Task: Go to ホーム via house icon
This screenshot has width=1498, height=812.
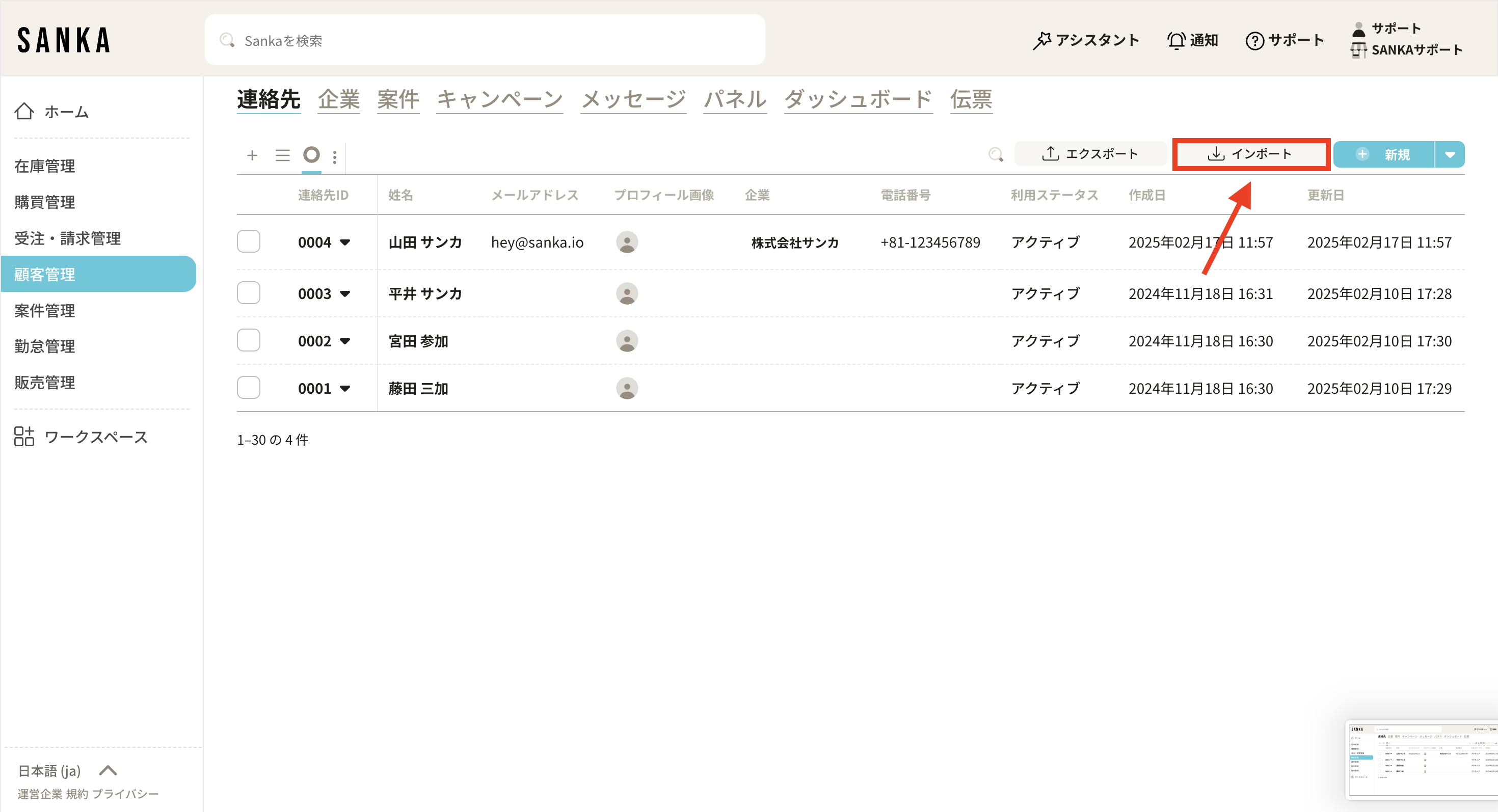Action: [24, 111]
